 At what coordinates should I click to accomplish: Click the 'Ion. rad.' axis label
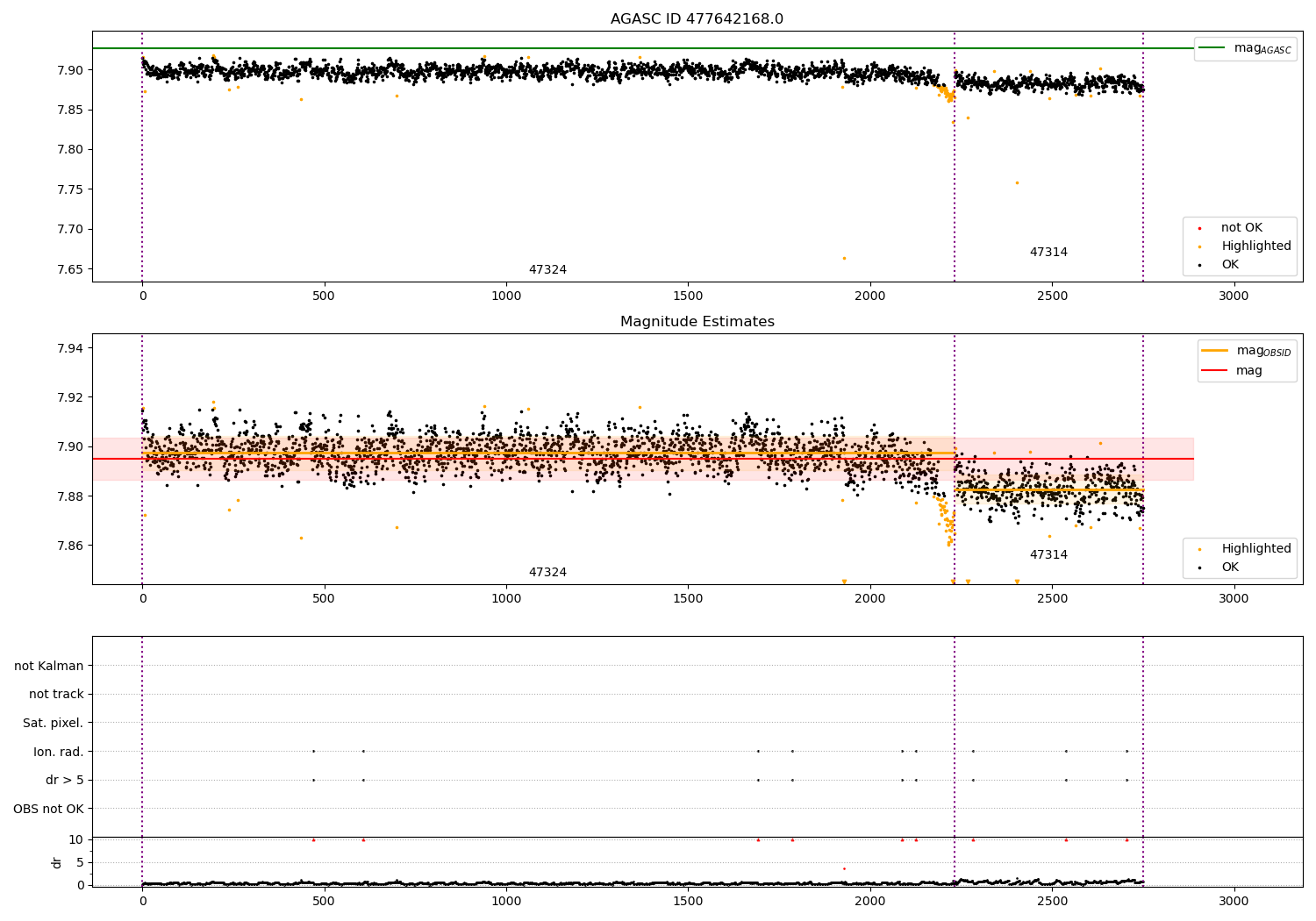[x=59, y=752]
